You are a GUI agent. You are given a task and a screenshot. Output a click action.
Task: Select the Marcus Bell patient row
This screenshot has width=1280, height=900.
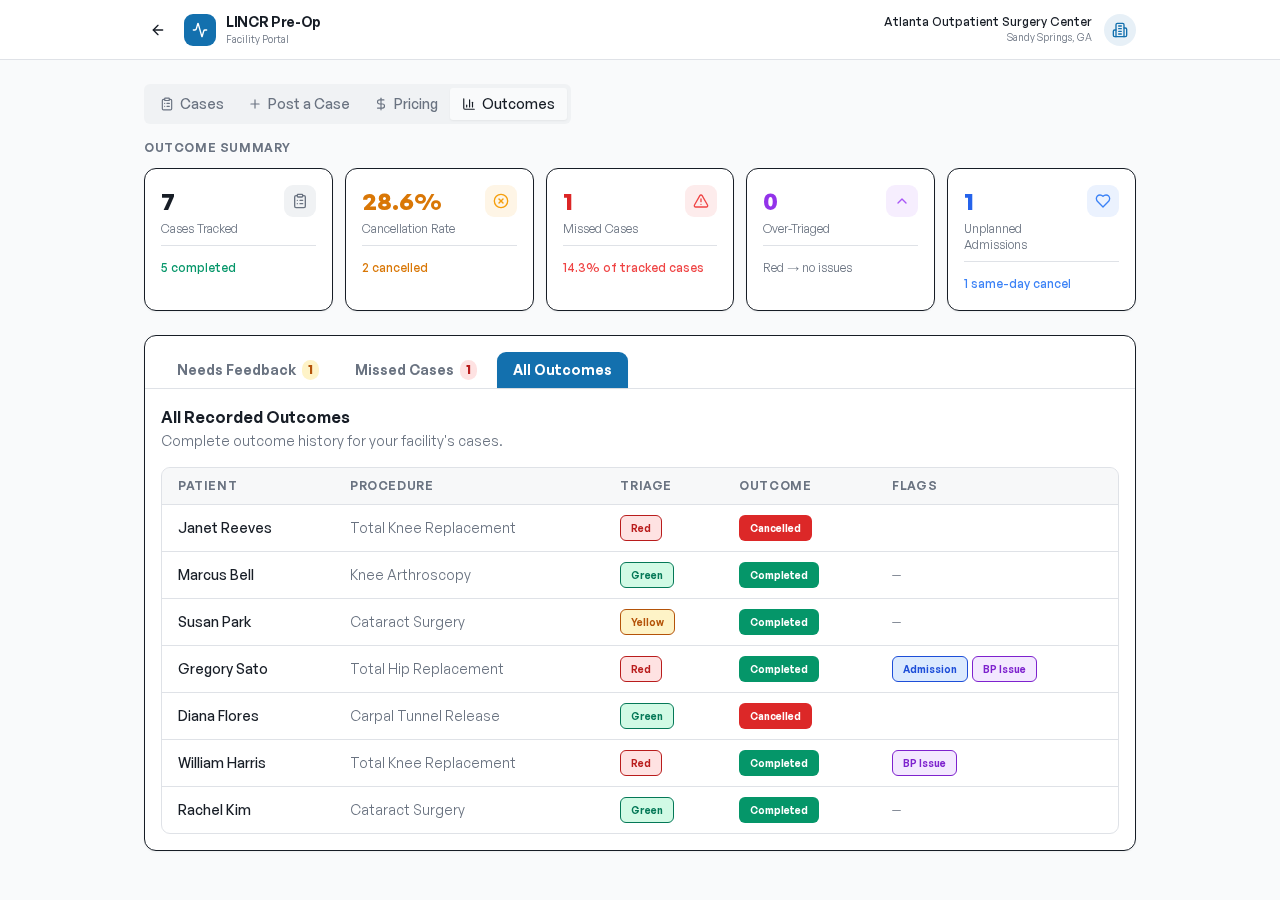[216, 575]
